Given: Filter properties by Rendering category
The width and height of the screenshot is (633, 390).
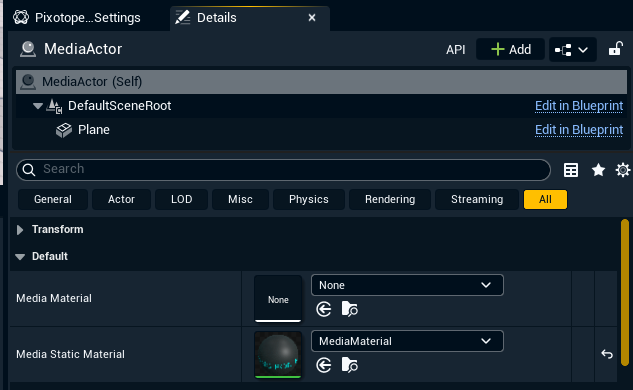Looking at the screenshot, I should [x=390, y=199].
